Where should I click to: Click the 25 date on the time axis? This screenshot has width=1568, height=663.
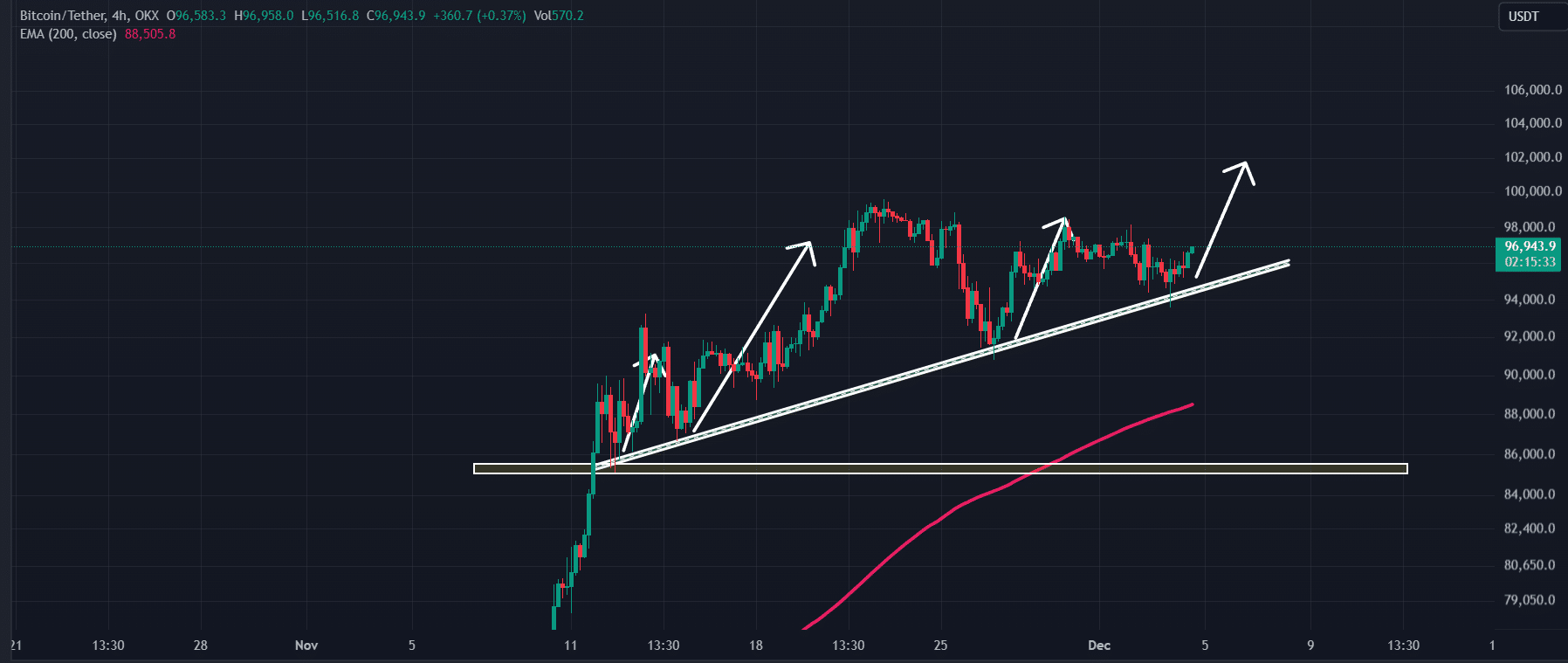(940, 646)
